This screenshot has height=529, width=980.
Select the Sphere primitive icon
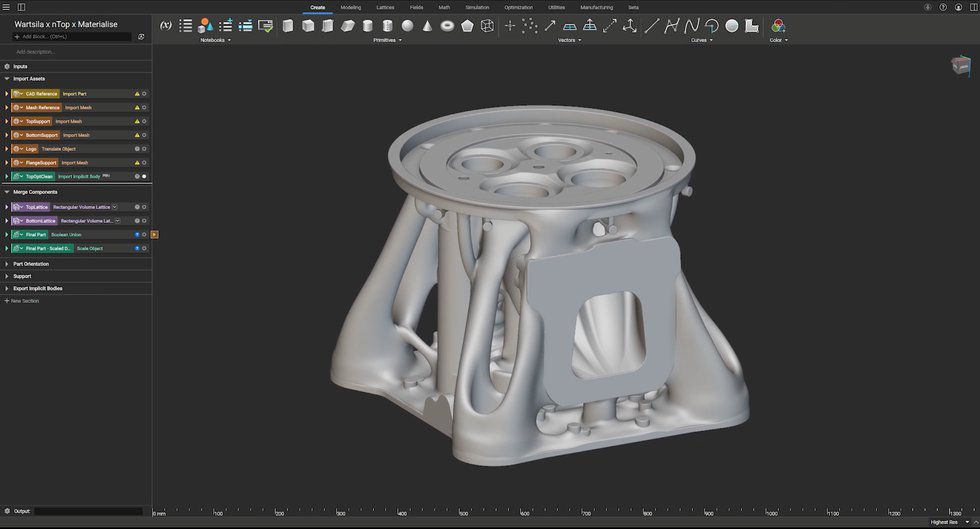(x=407, y=26)
